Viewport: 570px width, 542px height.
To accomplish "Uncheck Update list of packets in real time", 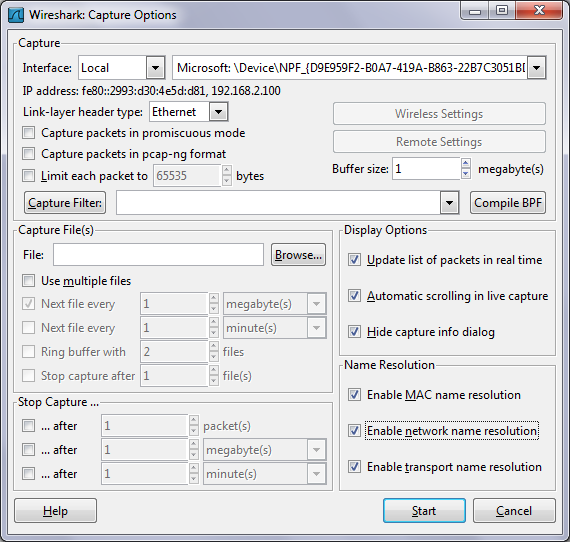I will [354, 260].
